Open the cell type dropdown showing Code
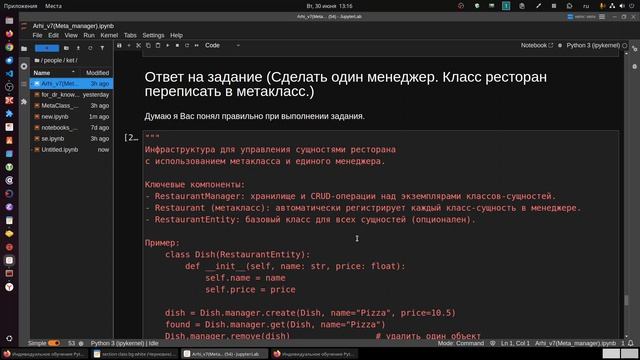 pos(222,45)
